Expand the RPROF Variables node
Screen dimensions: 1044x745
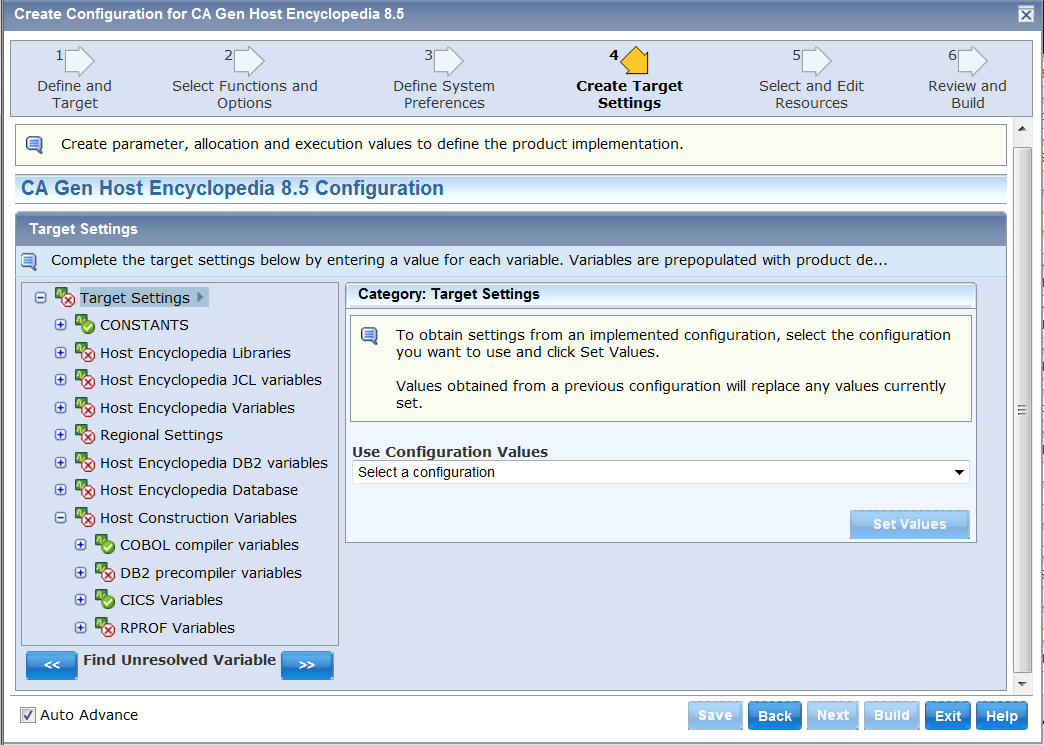point(81,627)
